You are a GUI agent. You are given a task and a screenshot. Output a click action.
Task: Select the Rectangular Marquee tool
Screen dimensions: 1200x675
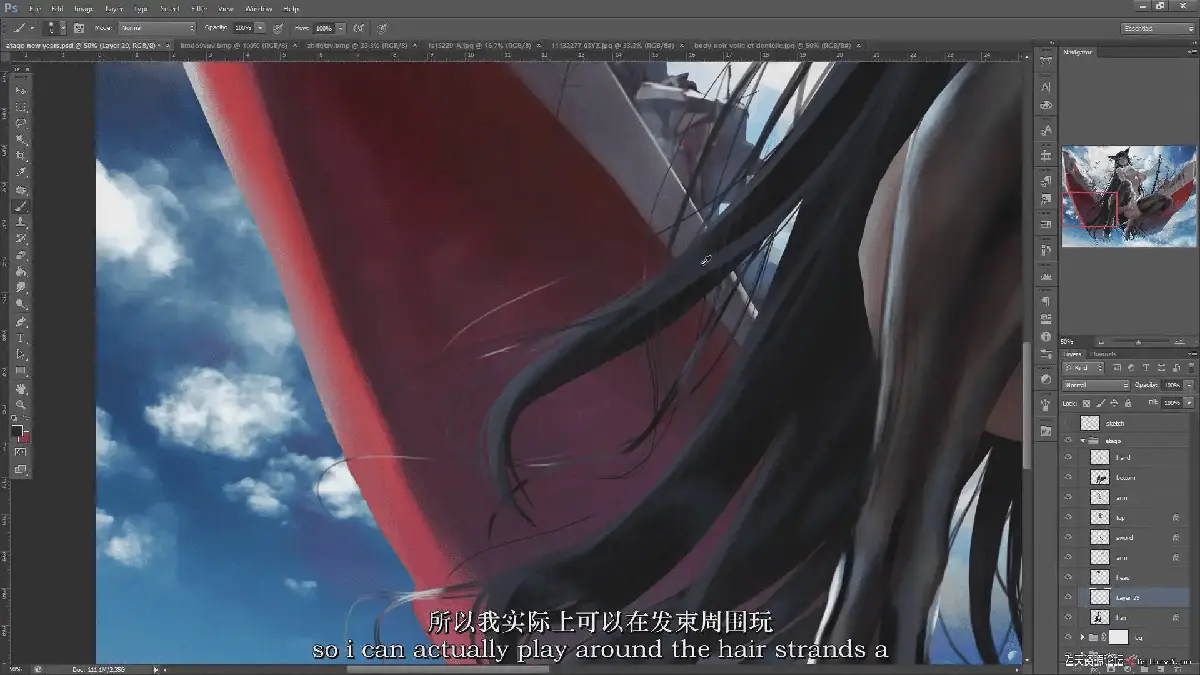[22, 107]
